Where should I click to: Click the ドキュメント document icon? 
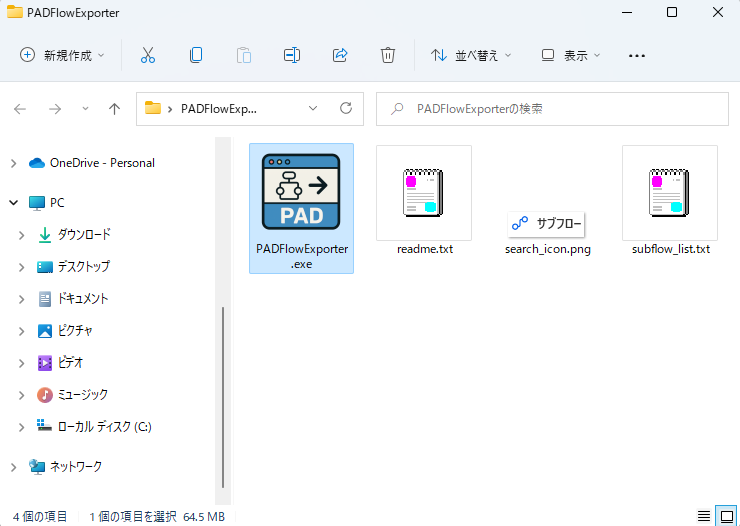45,299
